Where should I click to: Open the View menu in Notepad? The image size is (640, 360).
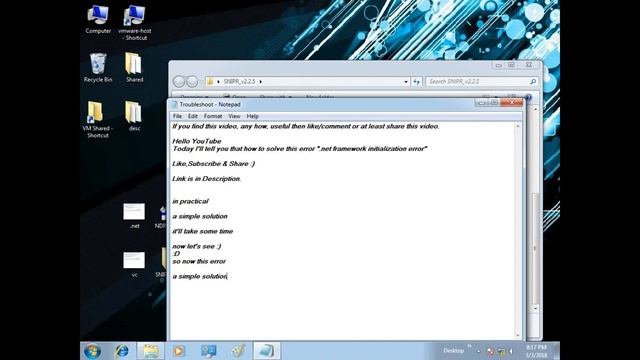point(234,116)
